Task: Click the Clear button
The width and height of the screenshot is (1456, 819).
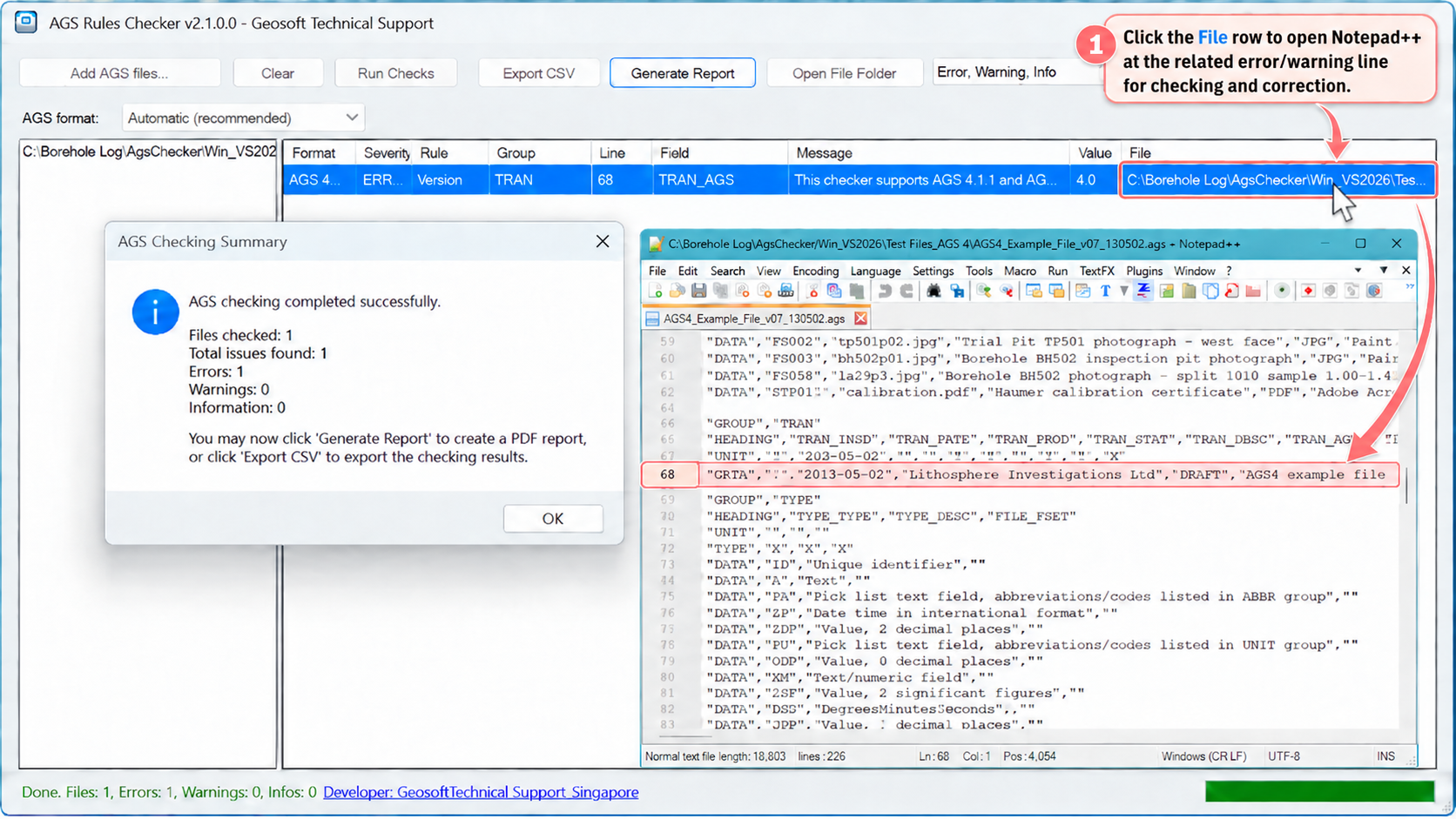Action: click(x=278, y=73)
